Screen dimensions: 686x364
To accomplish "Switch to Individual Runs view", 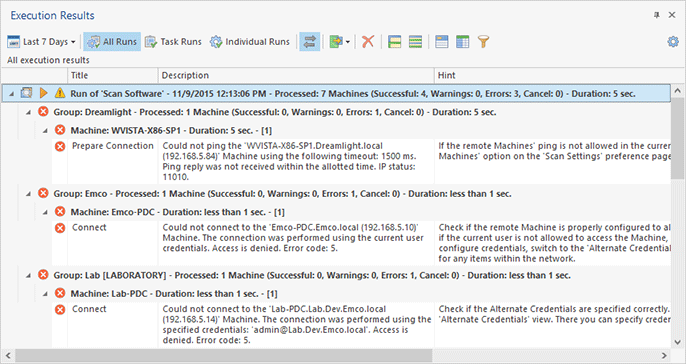I will tap(250, 42).
